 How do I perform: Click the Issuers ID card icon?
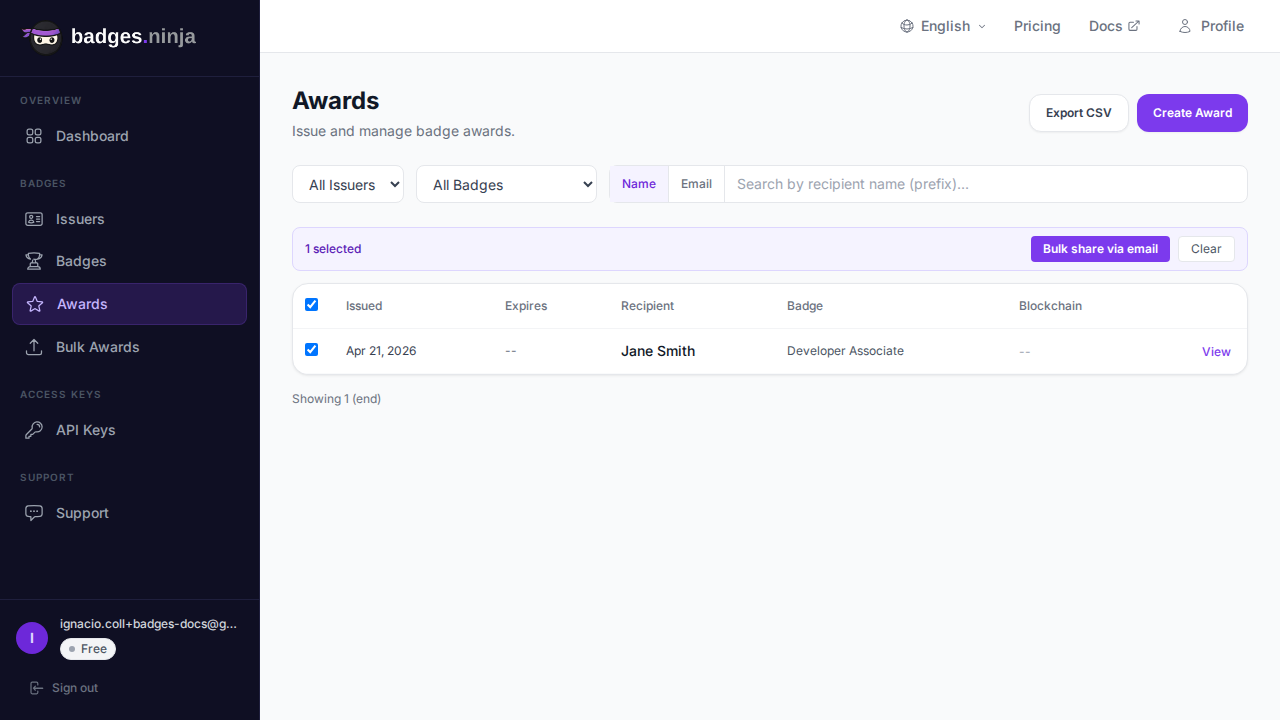tap(34, 219)
